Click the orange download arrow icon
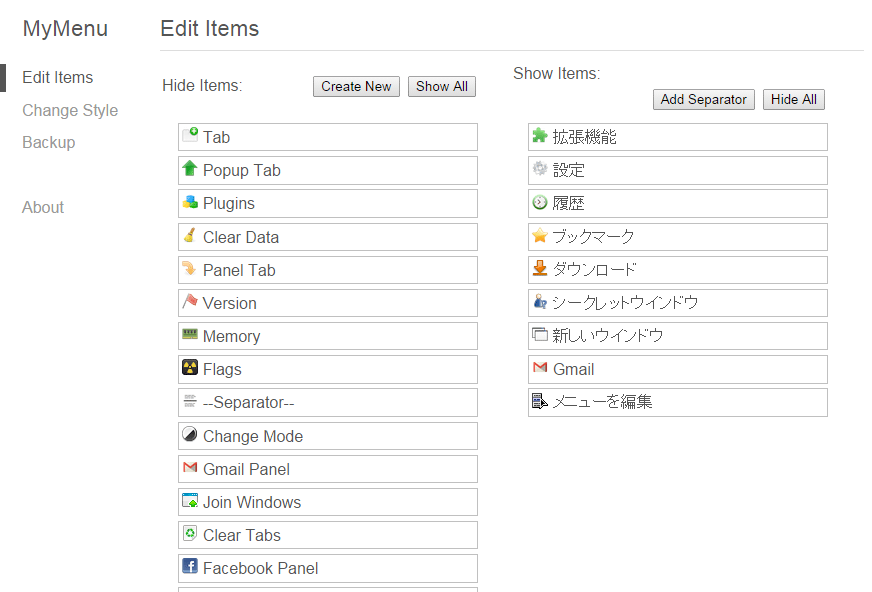Screen dimensions: 872x592 (539, 268)
